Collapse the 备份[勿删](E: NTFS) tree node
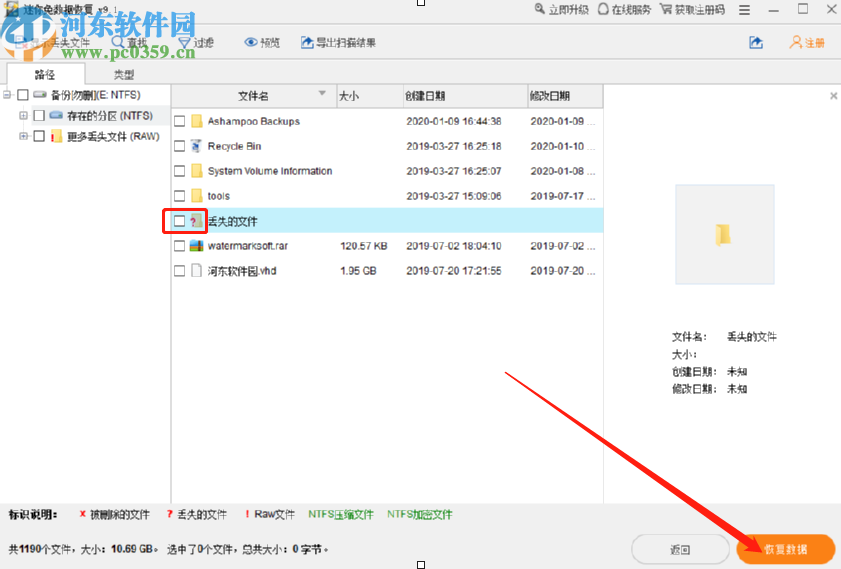Image resolution: width=841 pixels, height=569 pixels. 7,95
